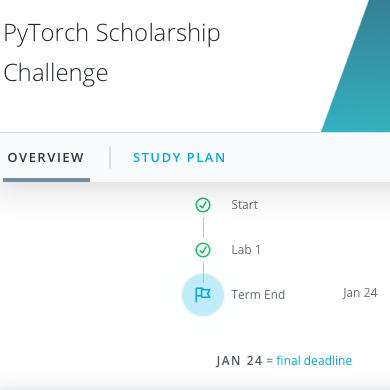Switch to the Study Plan tab
390x390 pixels.
[x=179, y=158]
